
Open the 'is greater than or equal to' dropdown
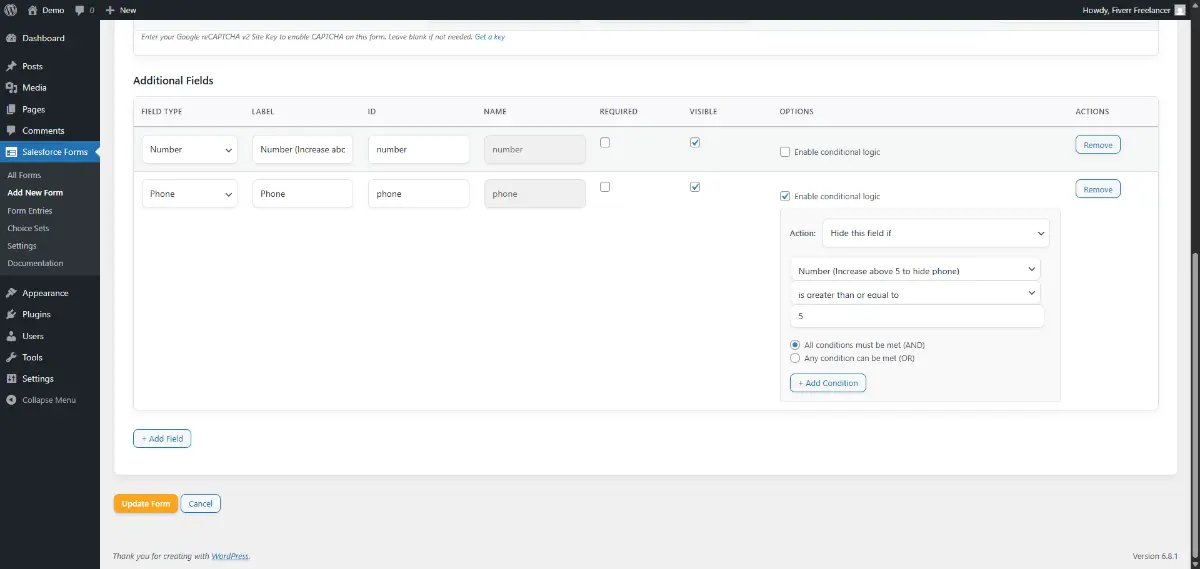915,293
